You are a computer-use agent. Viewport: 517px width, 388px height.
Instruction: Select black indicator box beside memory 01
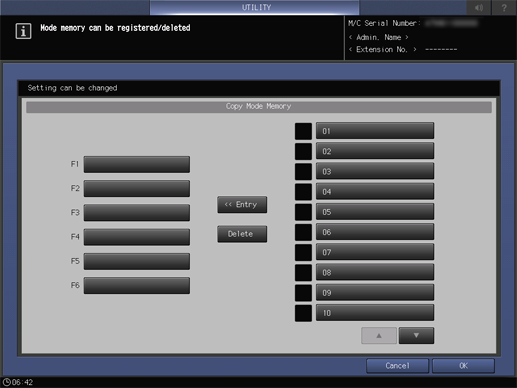303,131
